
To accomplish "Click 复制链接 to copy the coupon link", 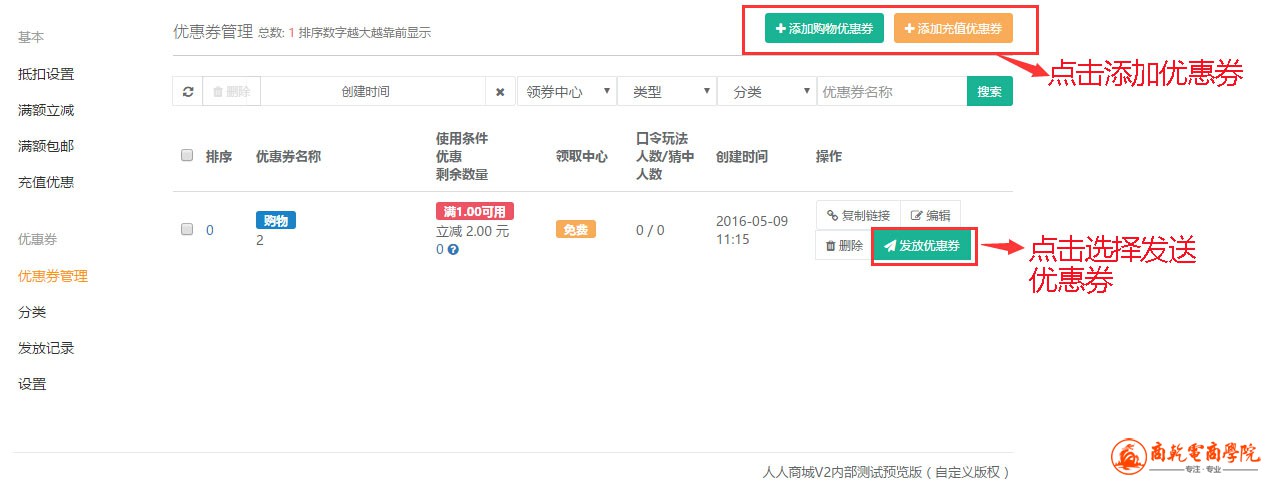I will pos(858,215).
